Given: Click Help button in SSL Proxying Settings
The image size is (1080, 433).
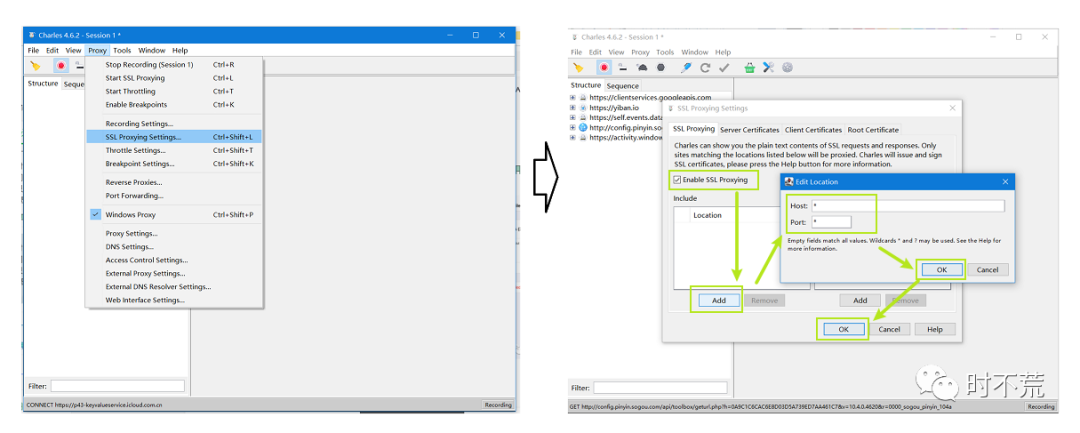Looking at the screenshot, I should click(x=935, y=329).
